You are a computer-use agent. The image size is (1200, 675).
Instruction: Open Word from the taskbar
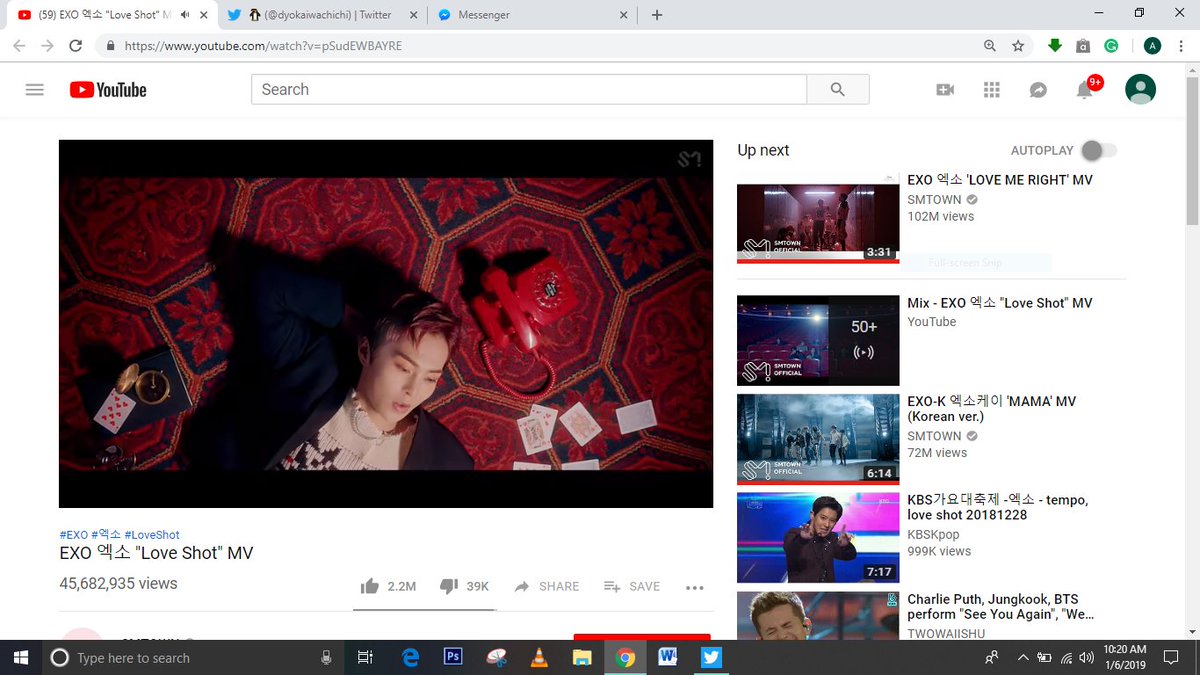point(668,657)
